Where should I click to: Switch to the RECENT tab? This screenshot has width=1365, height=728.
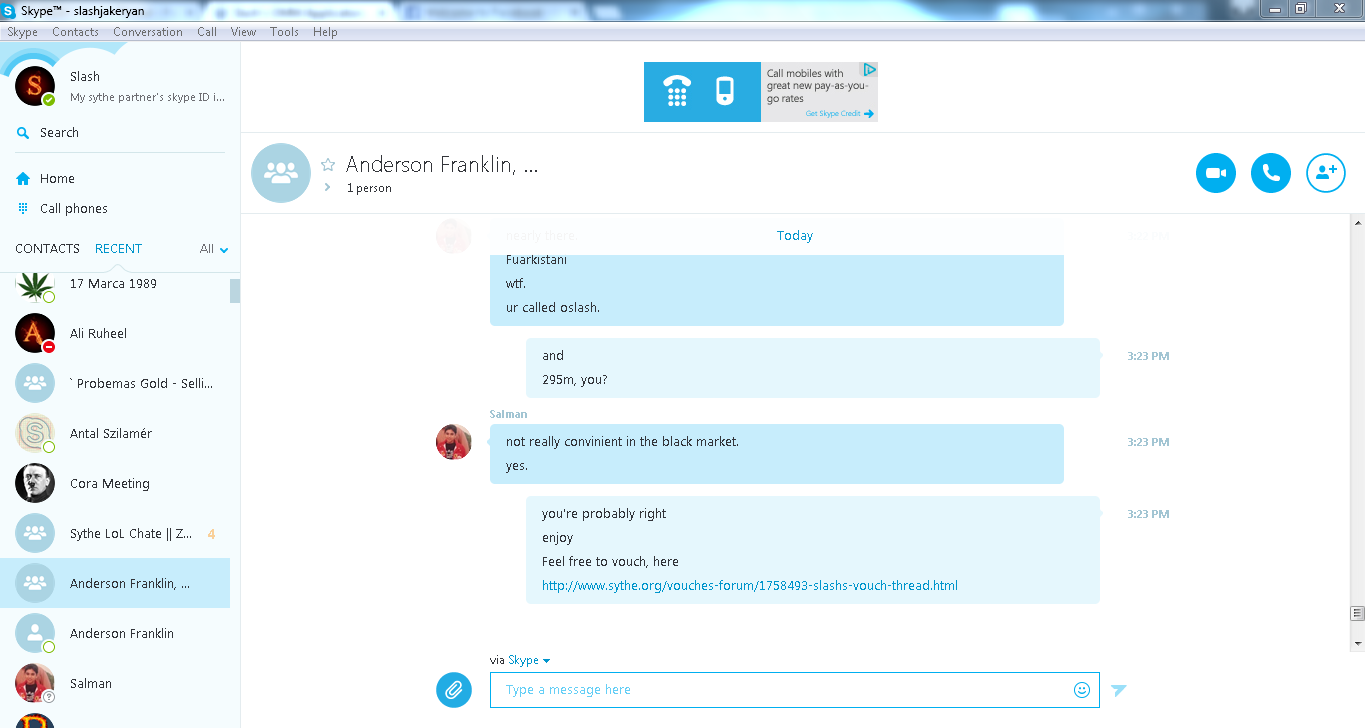coord(118,249)
